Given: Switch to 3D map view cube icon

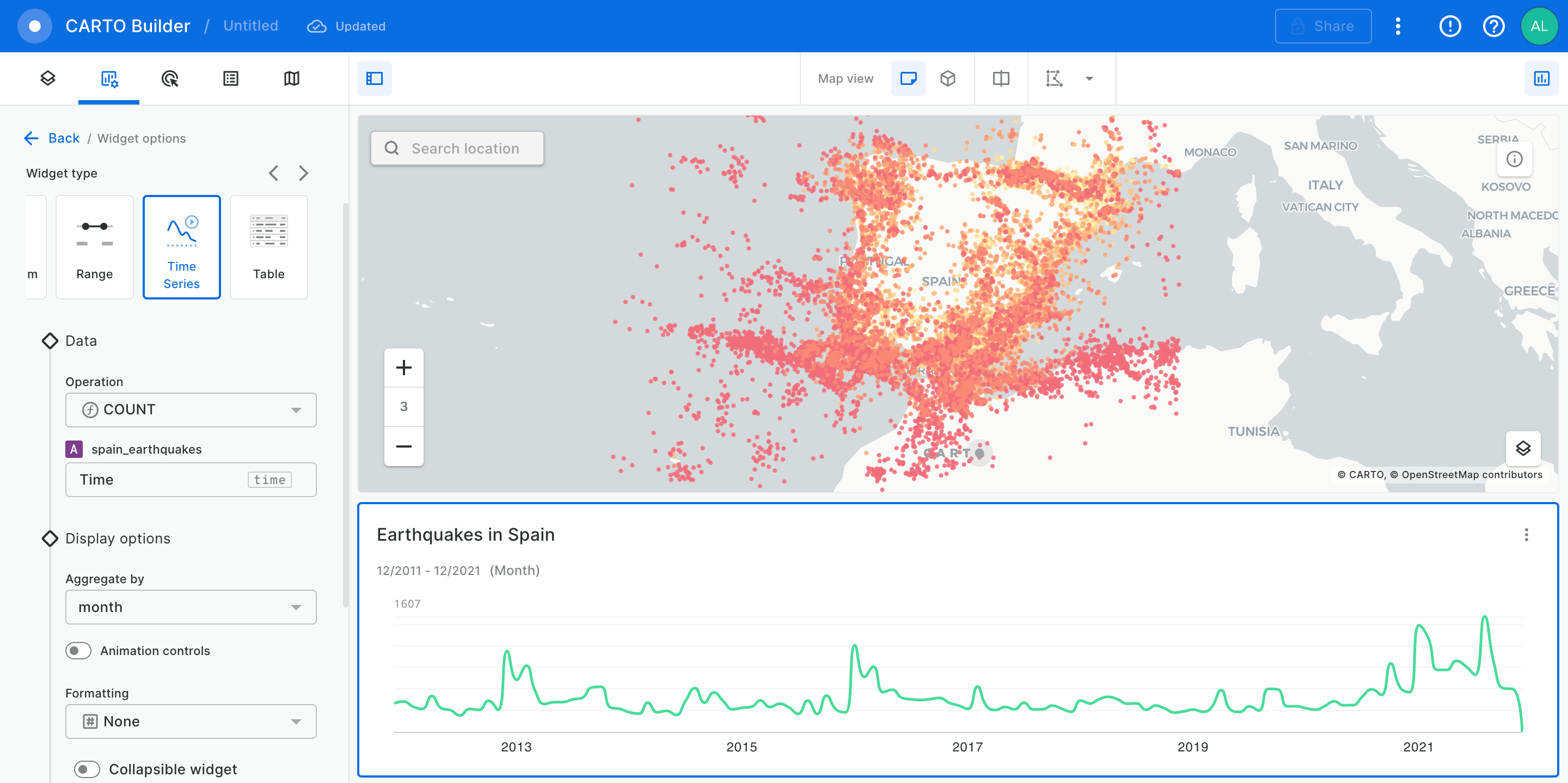Looking at the screenshot, I should click(948, 78).
